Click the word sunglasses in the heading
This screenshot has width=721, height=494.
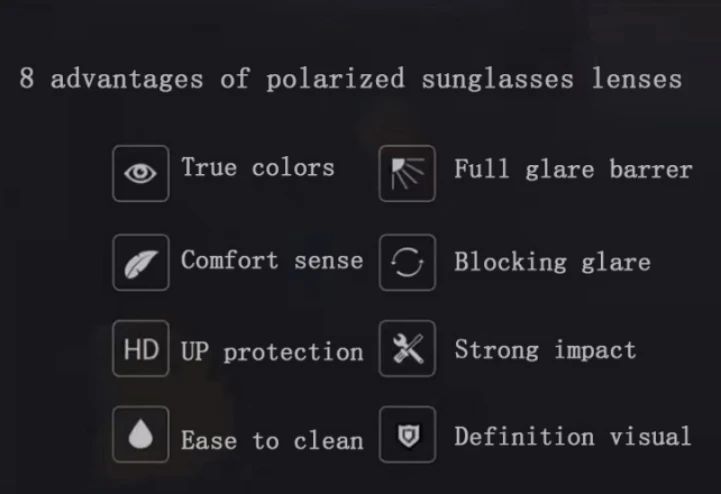[x=499, y=79]
